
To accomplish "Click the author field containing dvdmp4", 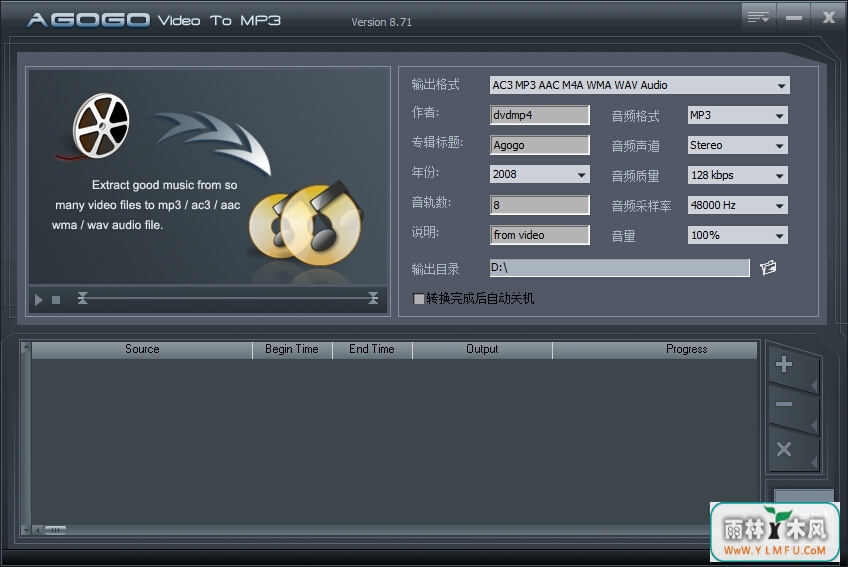I will [540, 115].
